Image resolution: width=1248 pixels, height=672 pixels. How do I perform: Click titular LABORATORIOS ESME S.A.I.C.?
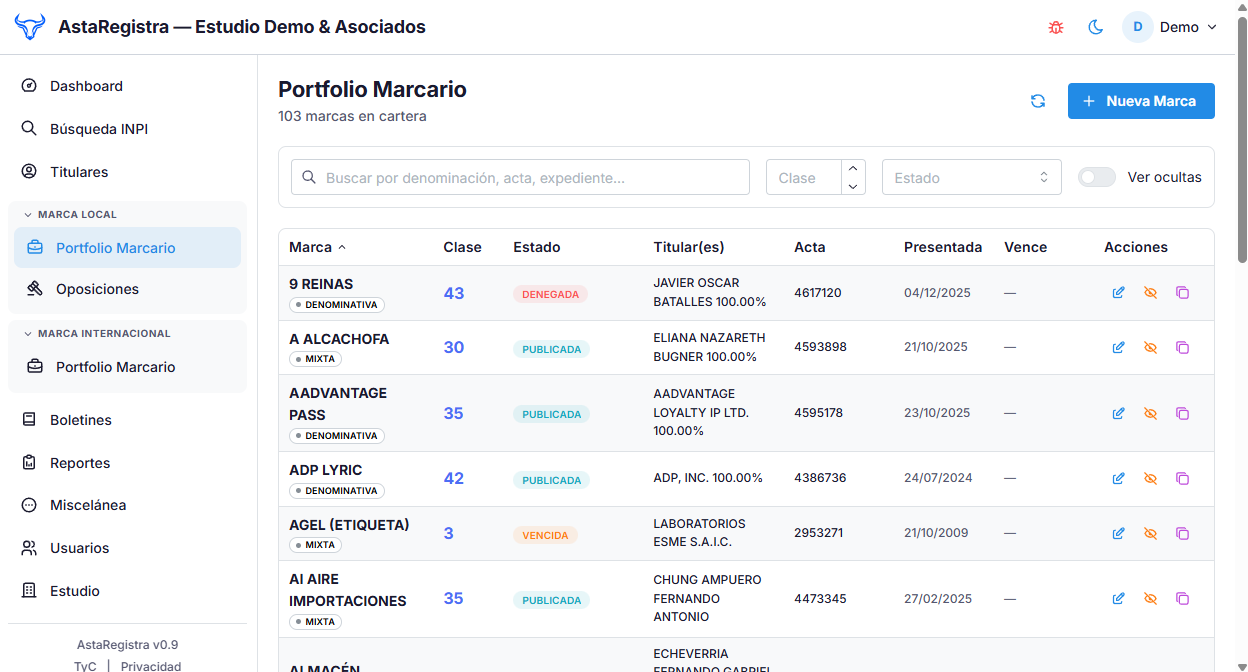click(x=700, y=533)
